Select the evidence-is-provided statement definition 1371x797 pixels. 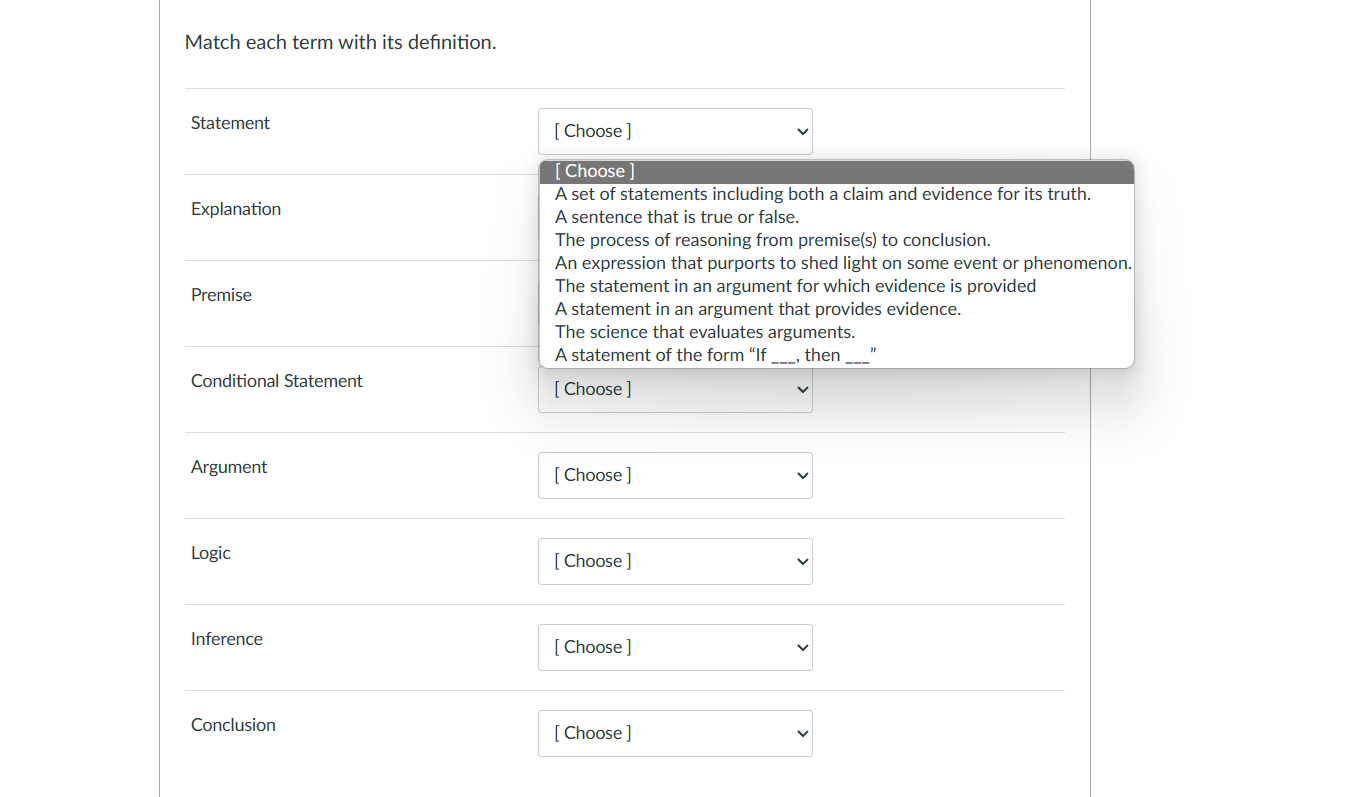pos(795,285)
